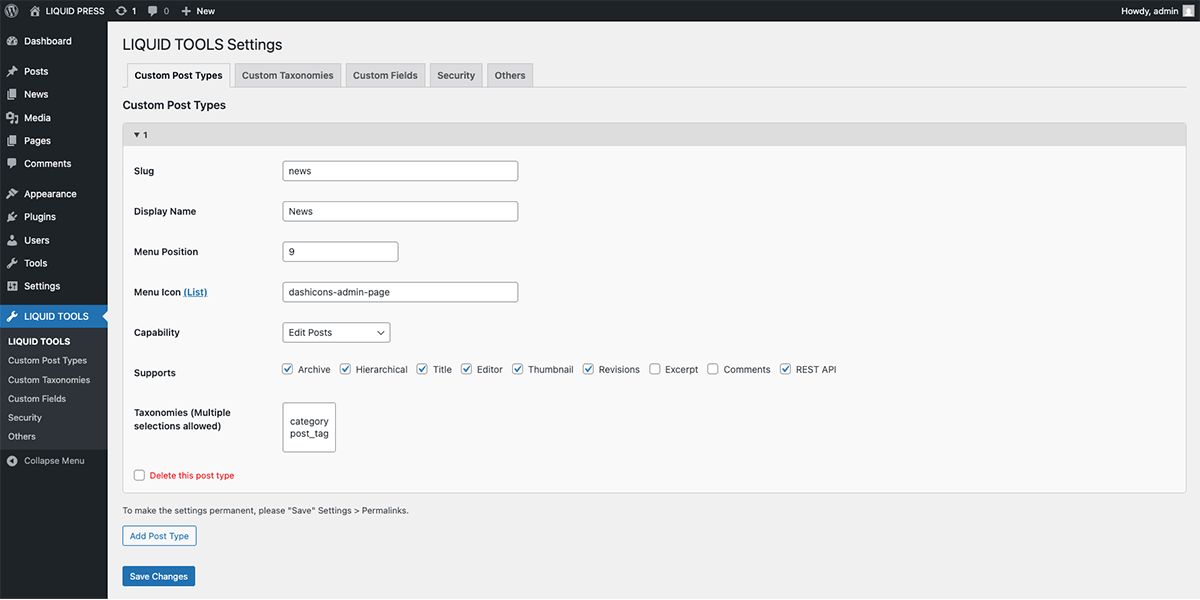Toggle the Editor support checkbox

(466, 369)
